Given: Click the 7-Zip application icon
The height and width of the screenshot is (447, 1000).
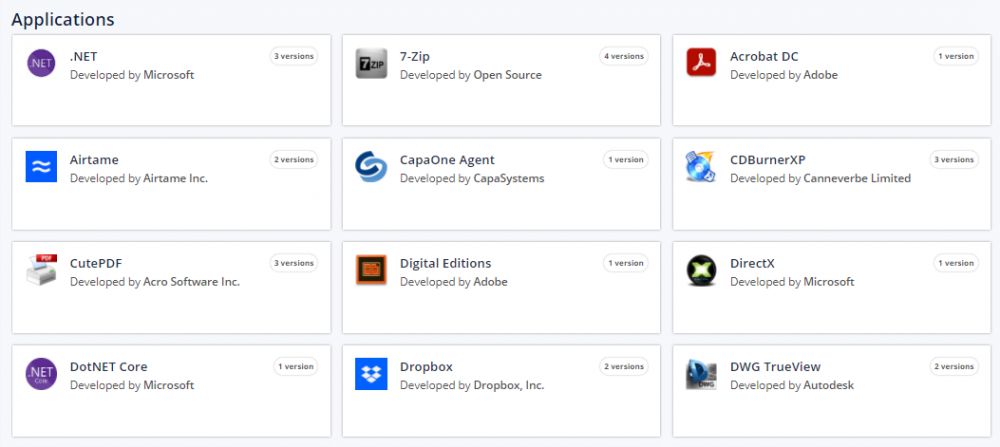Looking at the screenshot, I should (x=371, y=63).
